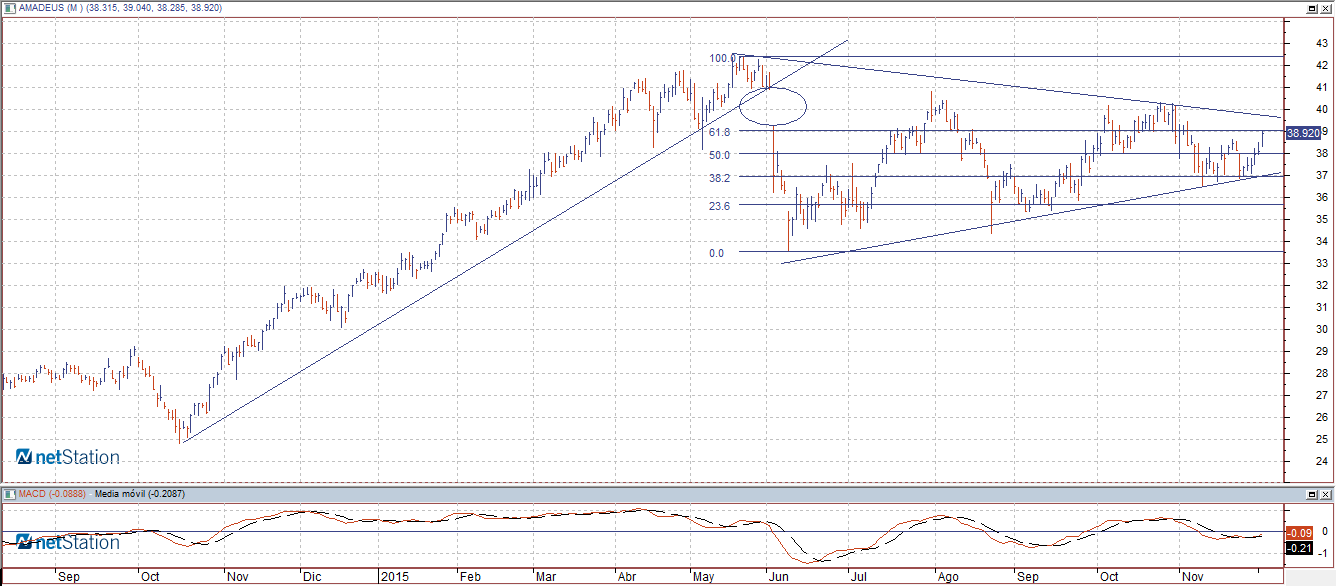Click the 30 price axis label

click(1321, 329)
